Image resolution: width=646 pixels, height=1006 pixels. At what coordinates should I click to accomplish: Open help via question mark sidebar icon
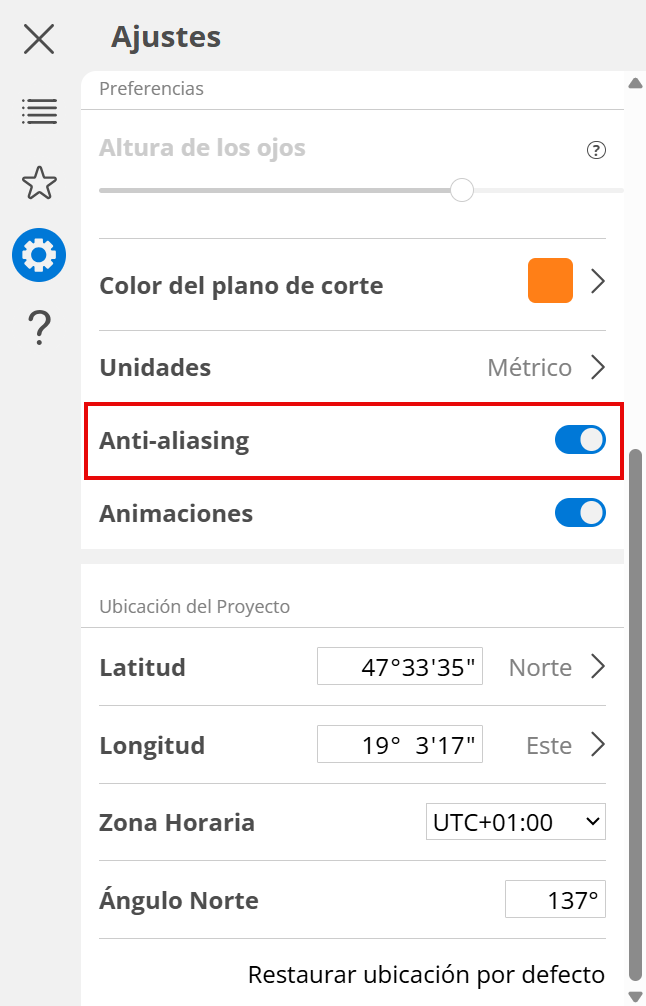click(39, 327)
